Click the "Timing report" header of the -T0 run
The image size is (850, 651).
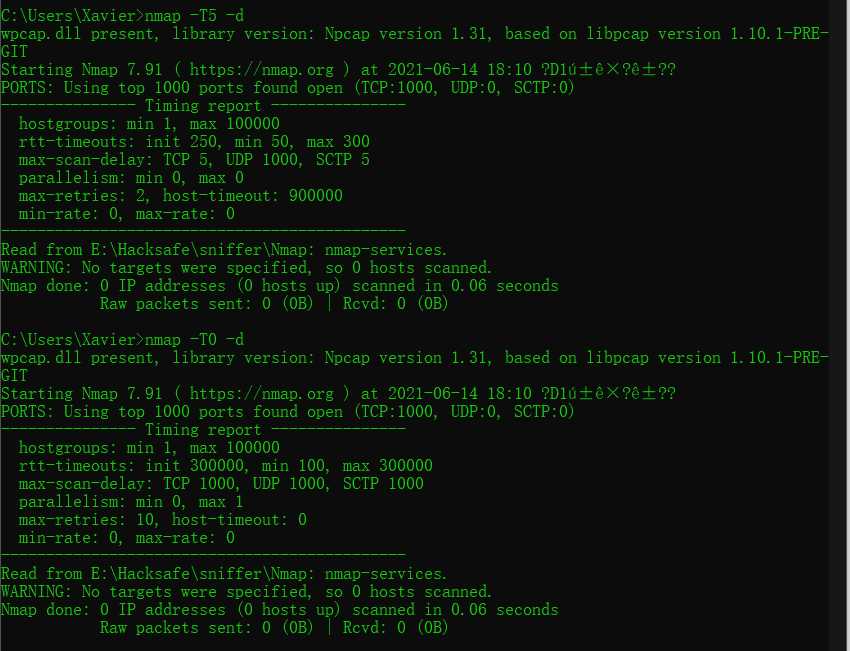click(203, 430)
